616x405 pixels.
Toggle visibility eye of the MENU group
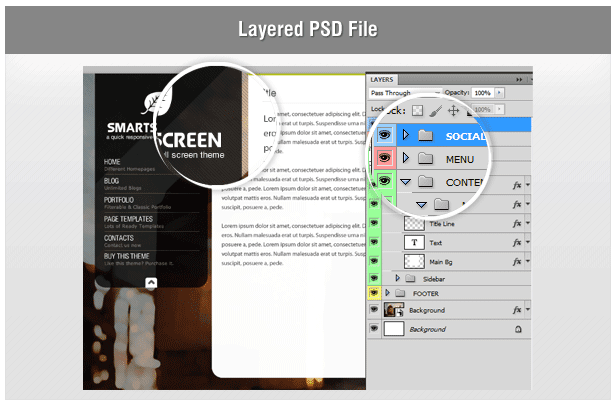384,158
